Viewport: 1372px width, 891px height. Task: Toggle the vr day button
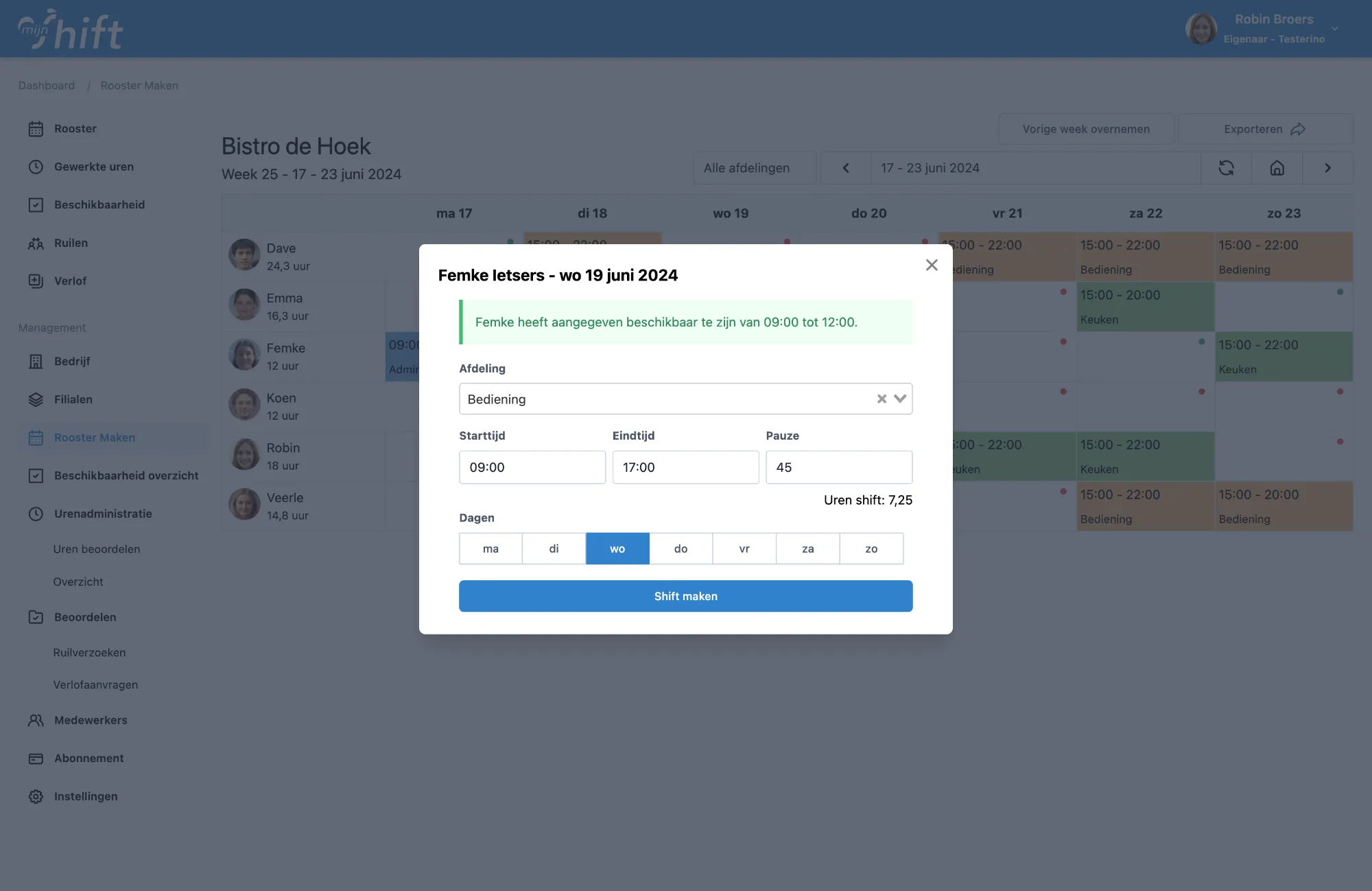[x=744, y=549]
